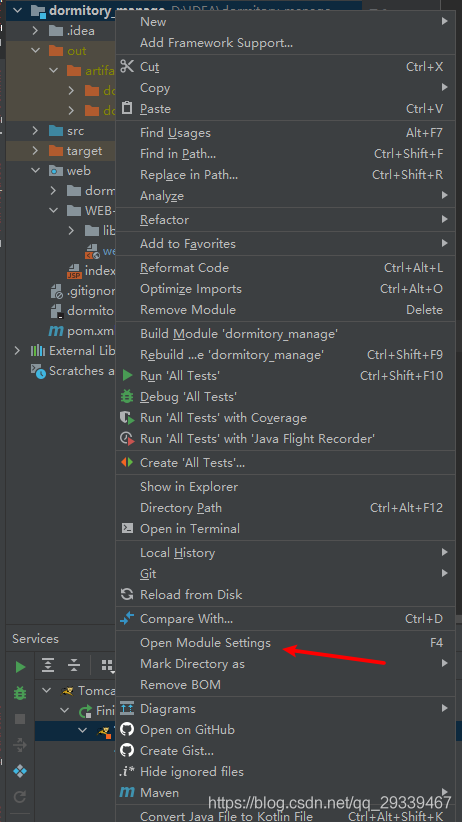The height and width of the screenshot is (822, 462).
Task: Choose Add Framework Support...
Action: [285, 42]
